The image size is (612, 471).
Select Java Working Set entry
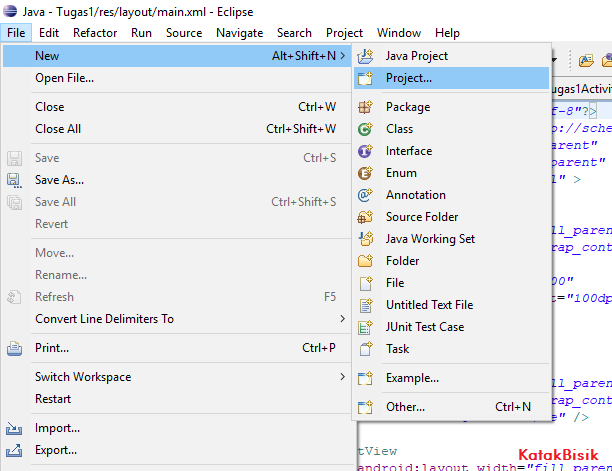pyautogui.click(x=452, y=239)
